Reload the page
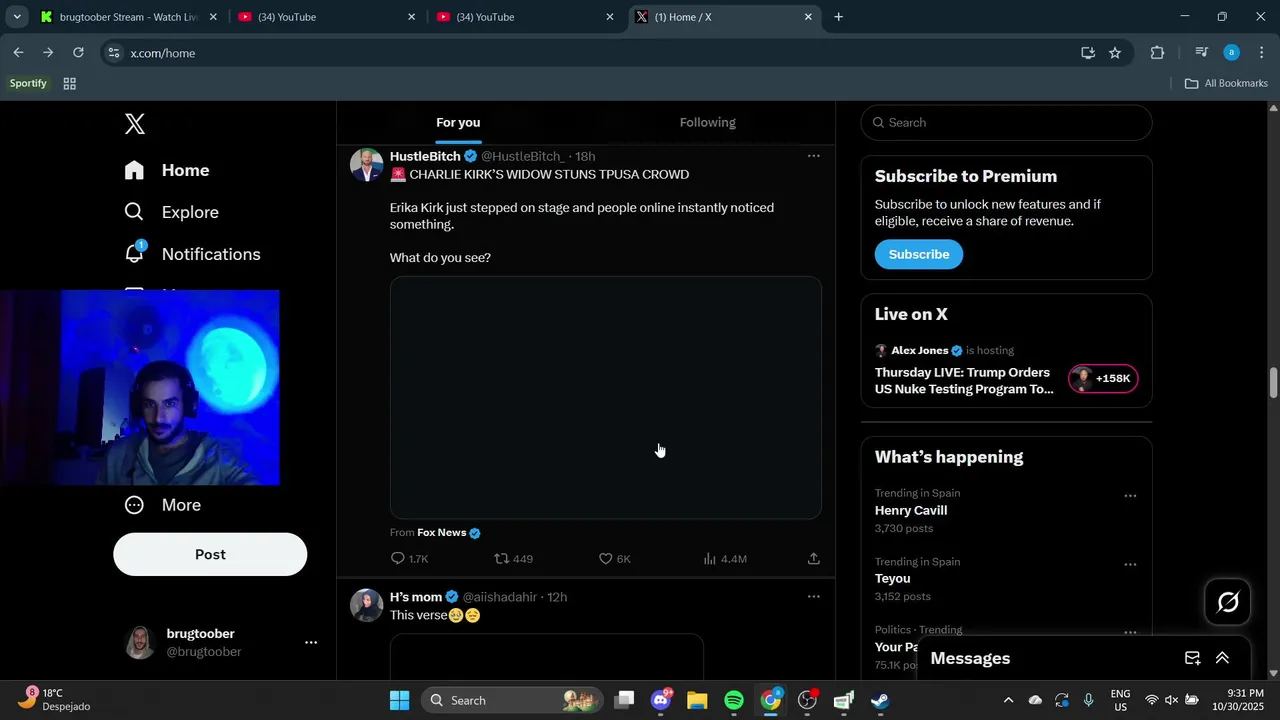This screenshot has width=1280, height=720. click(78, 53)
